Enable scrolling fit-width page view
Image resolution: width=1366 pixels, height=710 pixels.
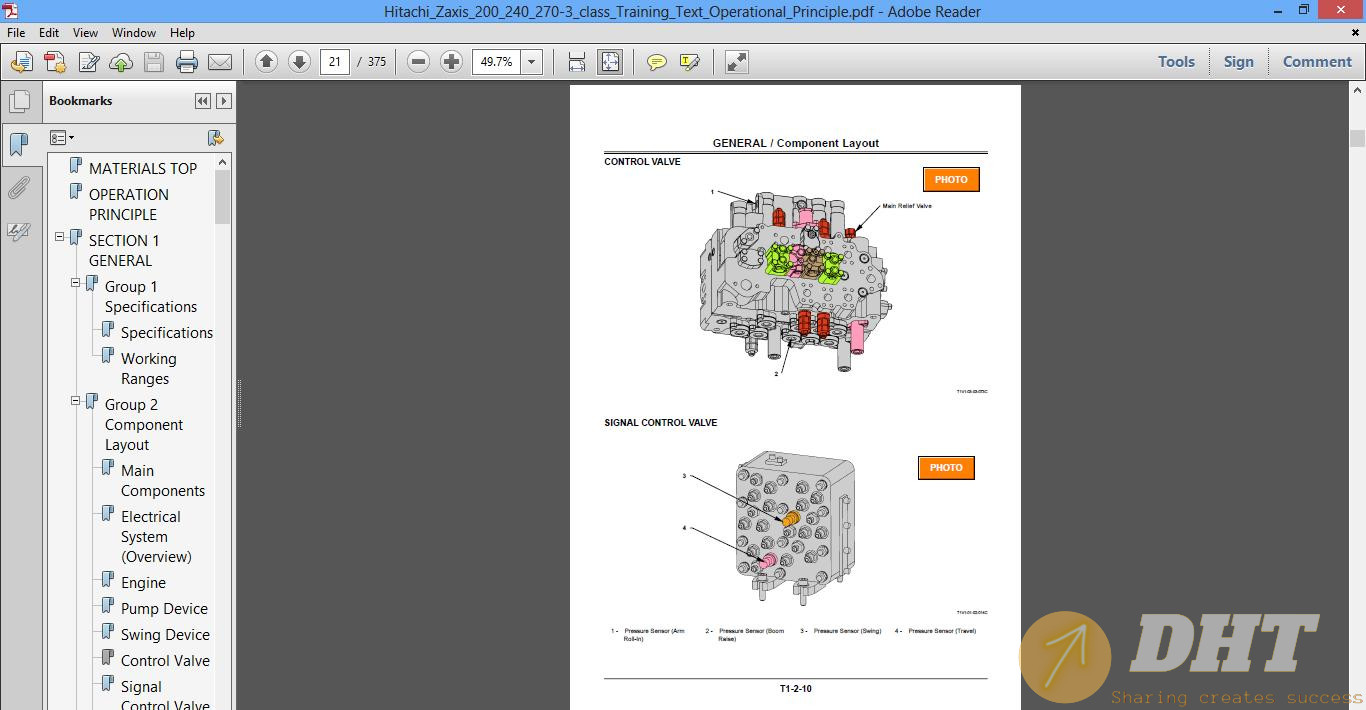[577, 62]
